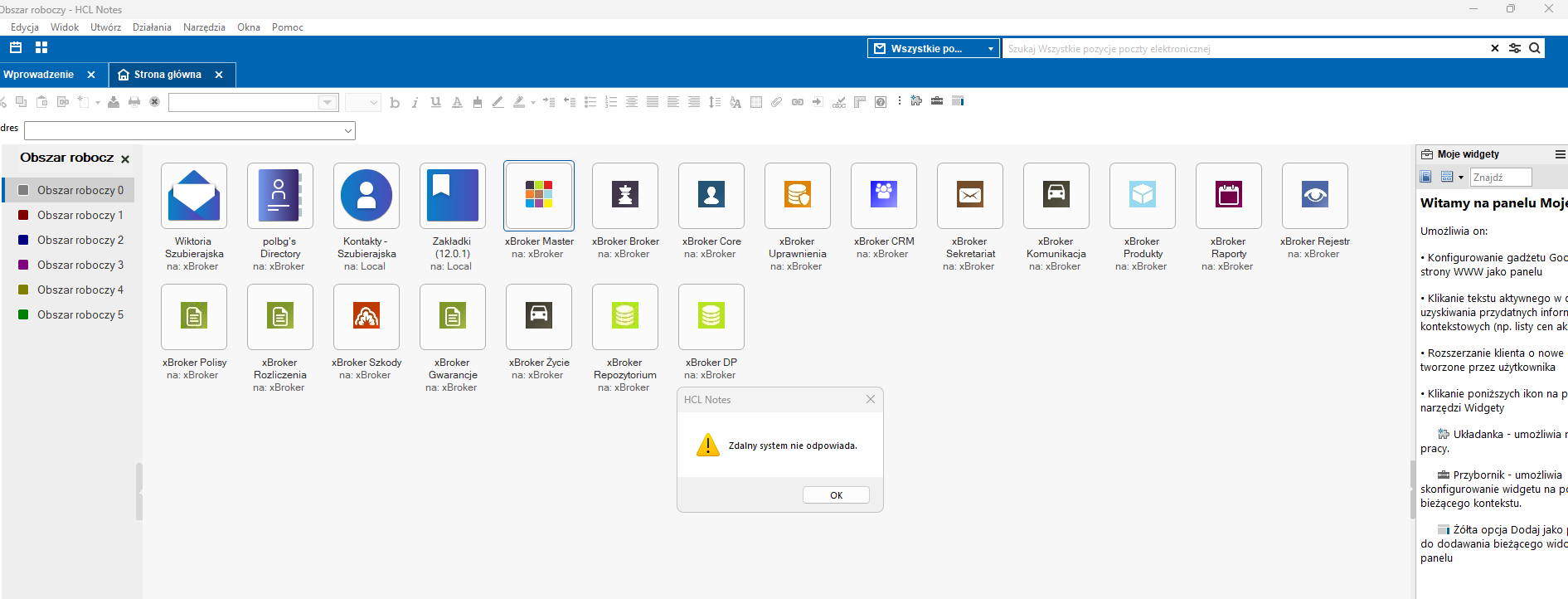Open widget view options dropdown arrow

pyautogui.click(x=1461, y=177)
